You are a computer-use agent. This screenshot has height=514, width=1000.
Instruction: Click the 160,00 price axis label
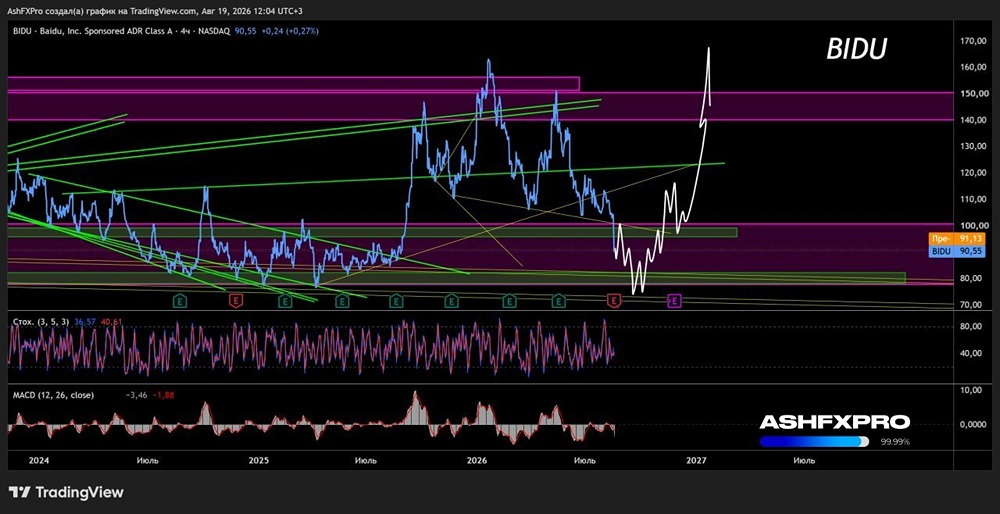point(973,67)
